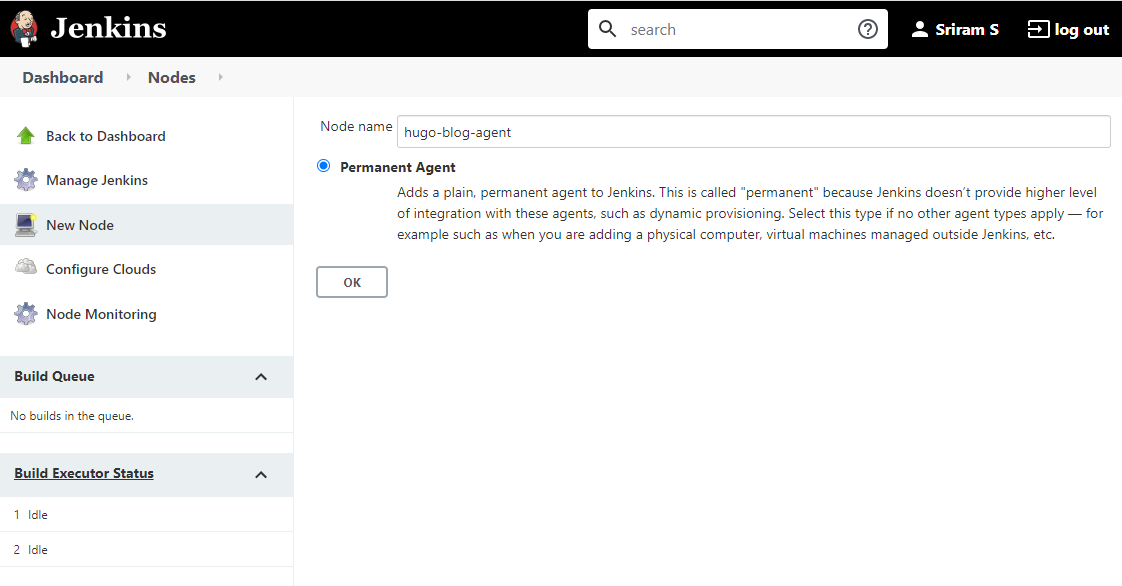Click the user avatar icon beside Sriram S
The width and height of the screenshot is (1122, 586).
point(919,29)
